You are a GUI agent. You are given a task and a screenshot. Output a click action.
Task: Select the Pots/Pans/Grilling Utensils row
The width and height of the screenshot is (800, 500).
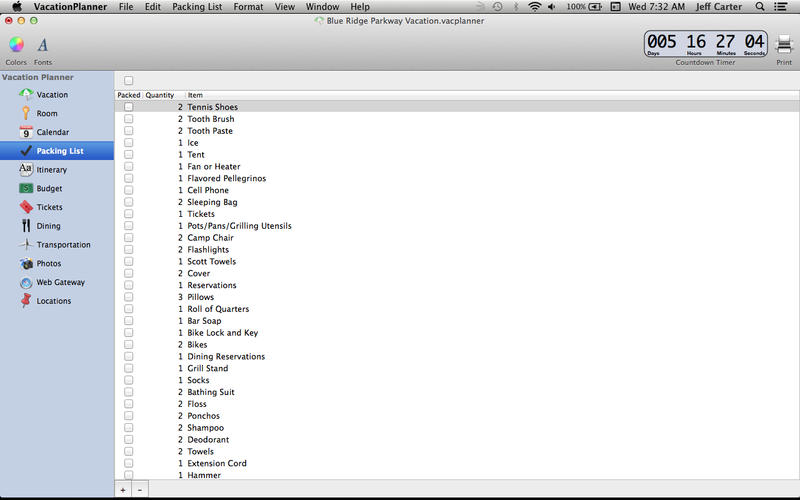457,226
